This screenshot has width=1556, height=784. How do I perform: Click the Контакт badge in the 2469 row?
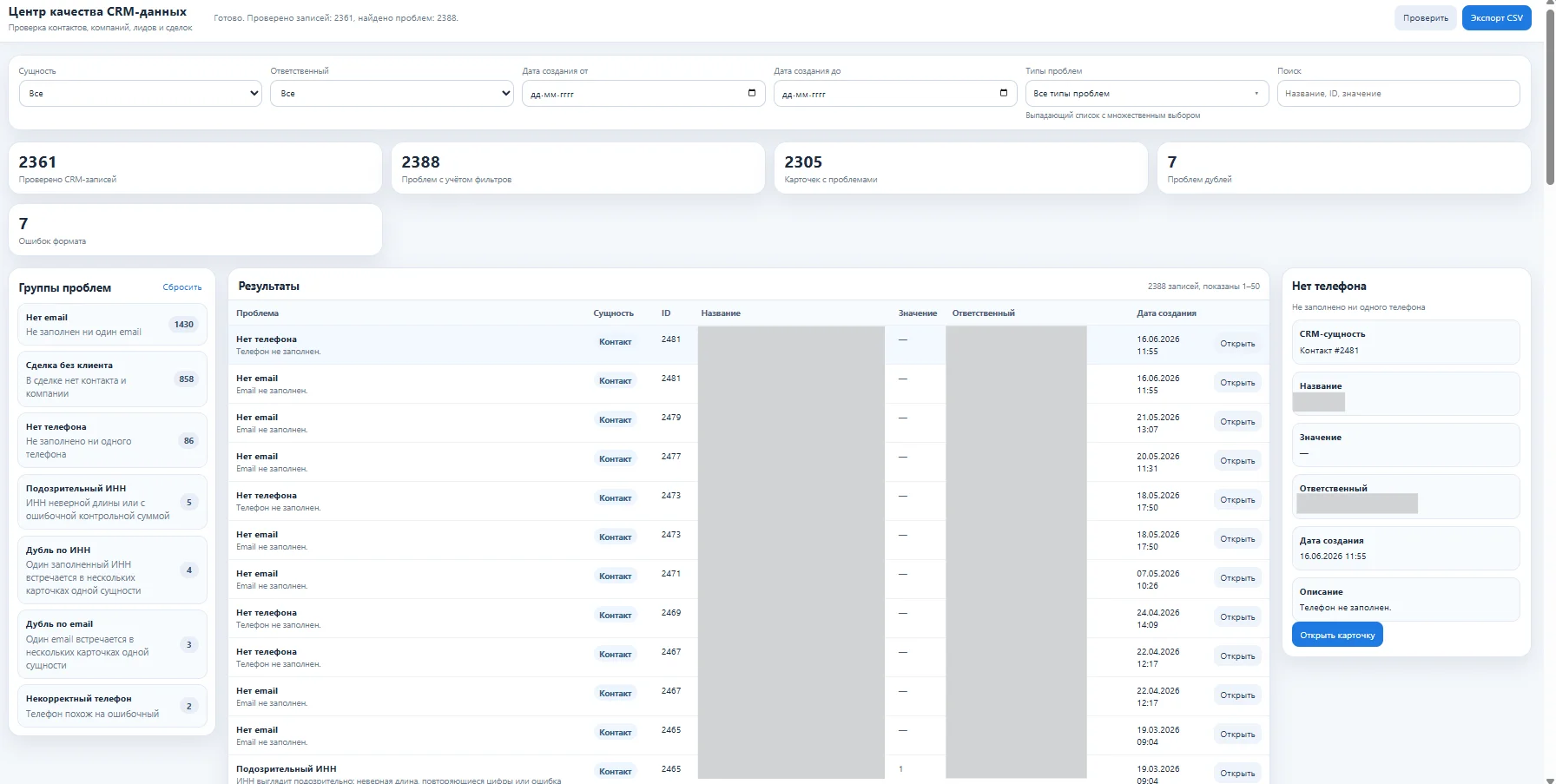pyautogui.click(x=615, y=616)
